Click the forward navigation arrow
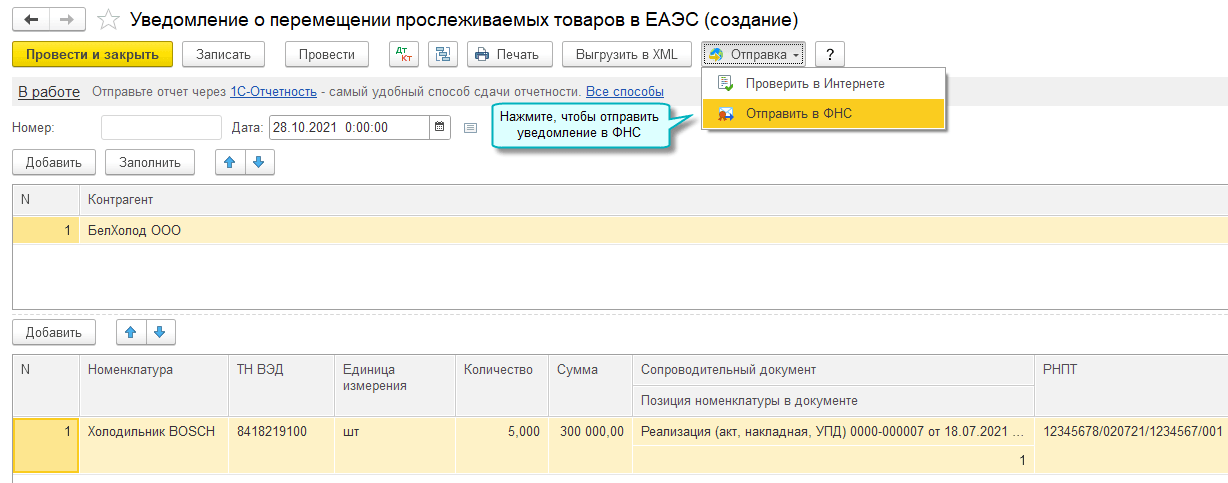 coord(67,19)
